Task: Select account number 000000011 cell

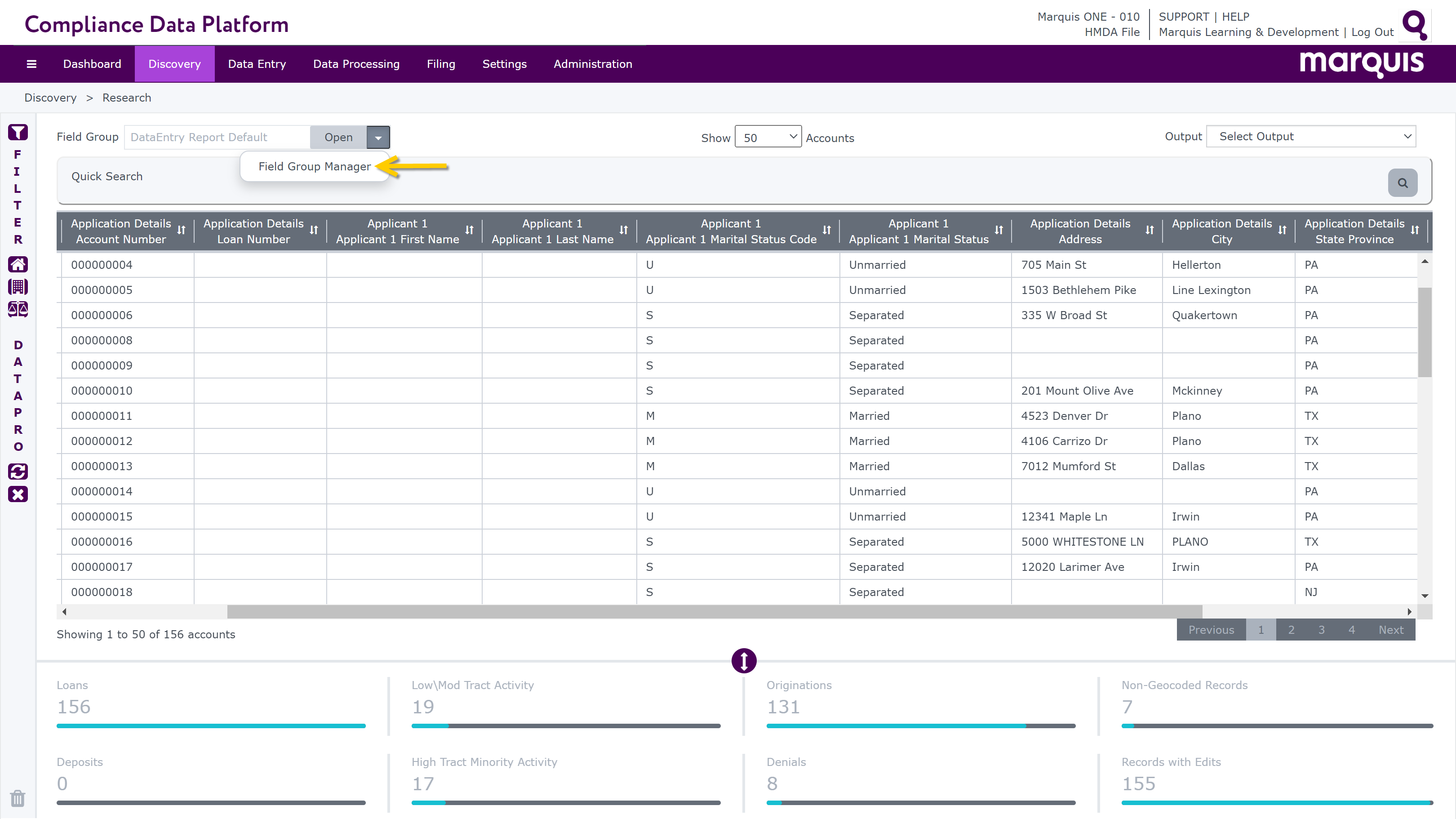Action: 127,416
